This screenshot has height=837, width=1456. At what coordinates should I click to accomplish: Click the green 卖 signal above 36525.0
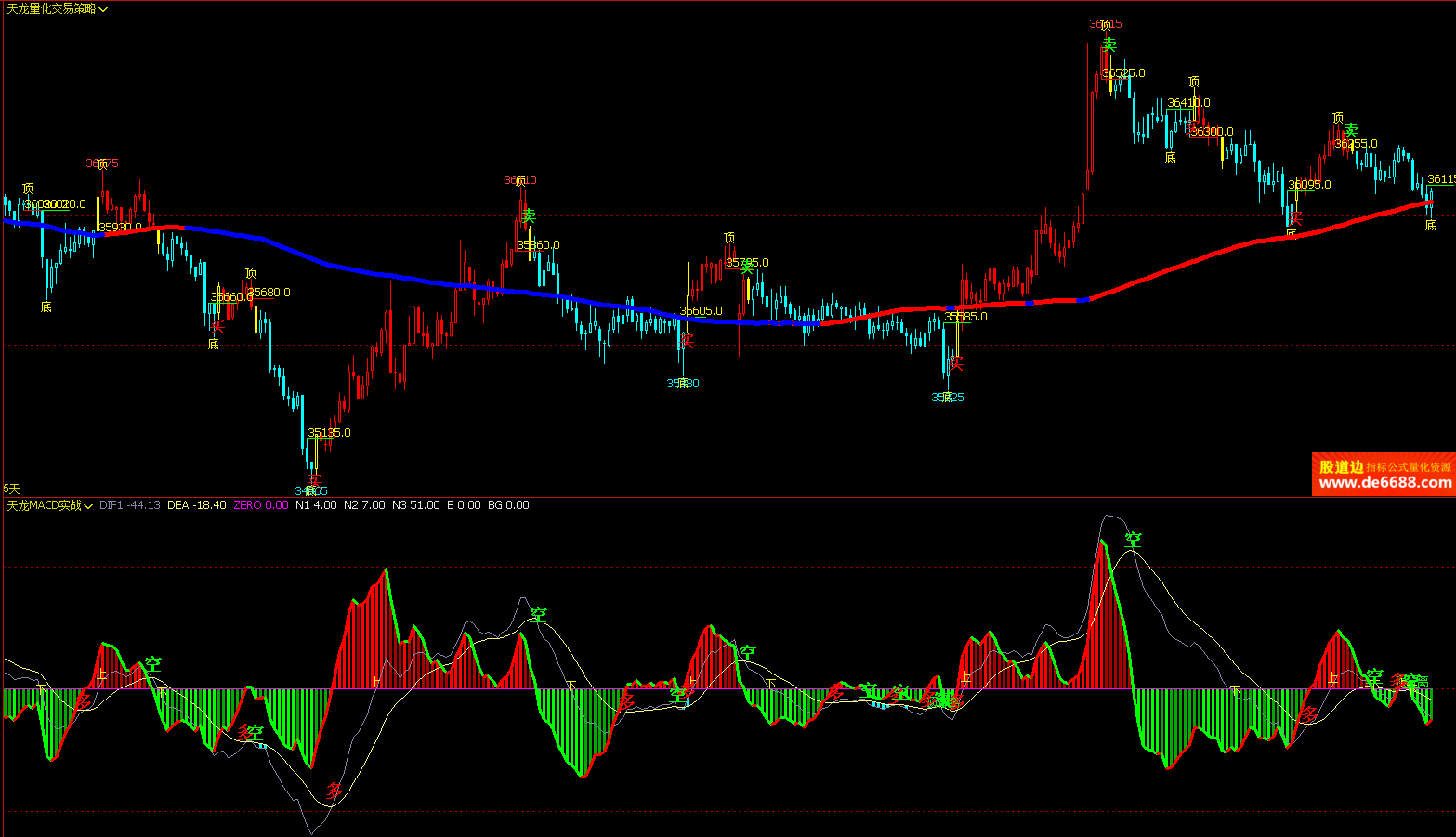tap(1108, 45)
